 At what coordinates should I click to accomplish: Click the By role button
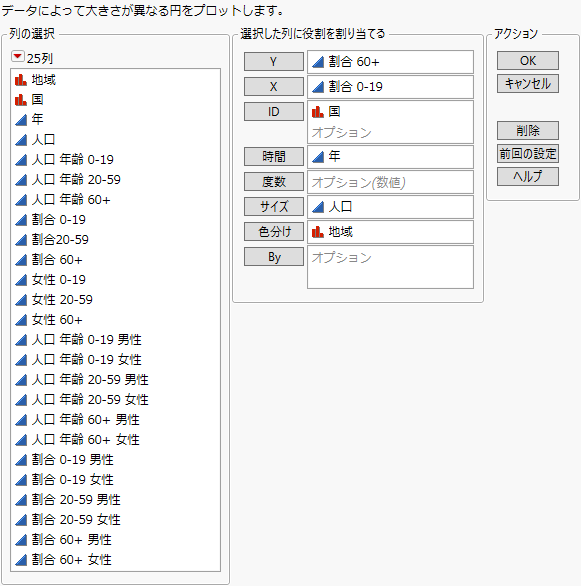pyautogui.click(x=273, y=257)
